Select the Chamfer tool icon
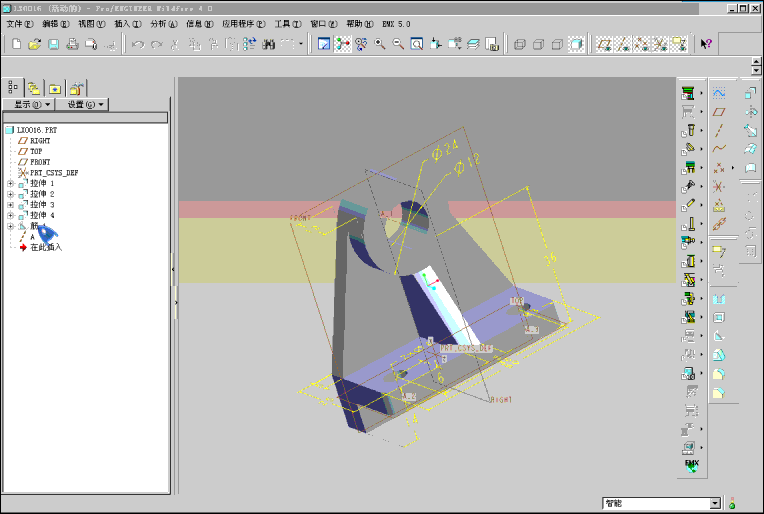 click(x=719, y=393)
